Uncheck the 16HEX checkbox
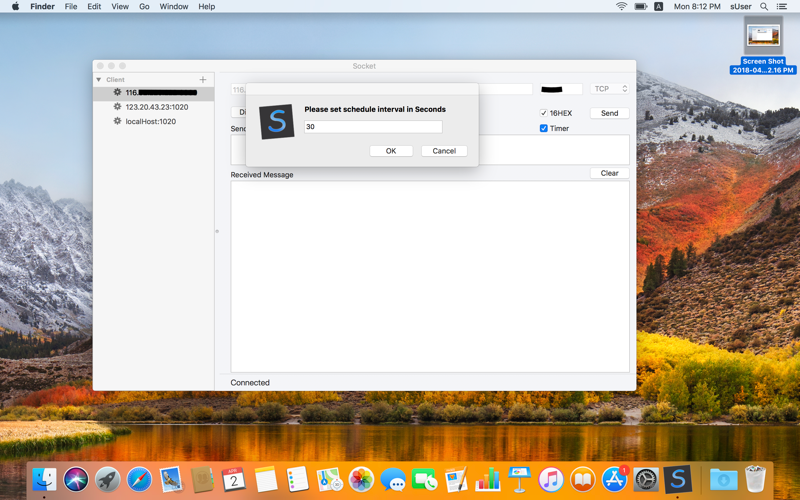The width and height of the screenshot is (800, 500). (x=544, y=113)
